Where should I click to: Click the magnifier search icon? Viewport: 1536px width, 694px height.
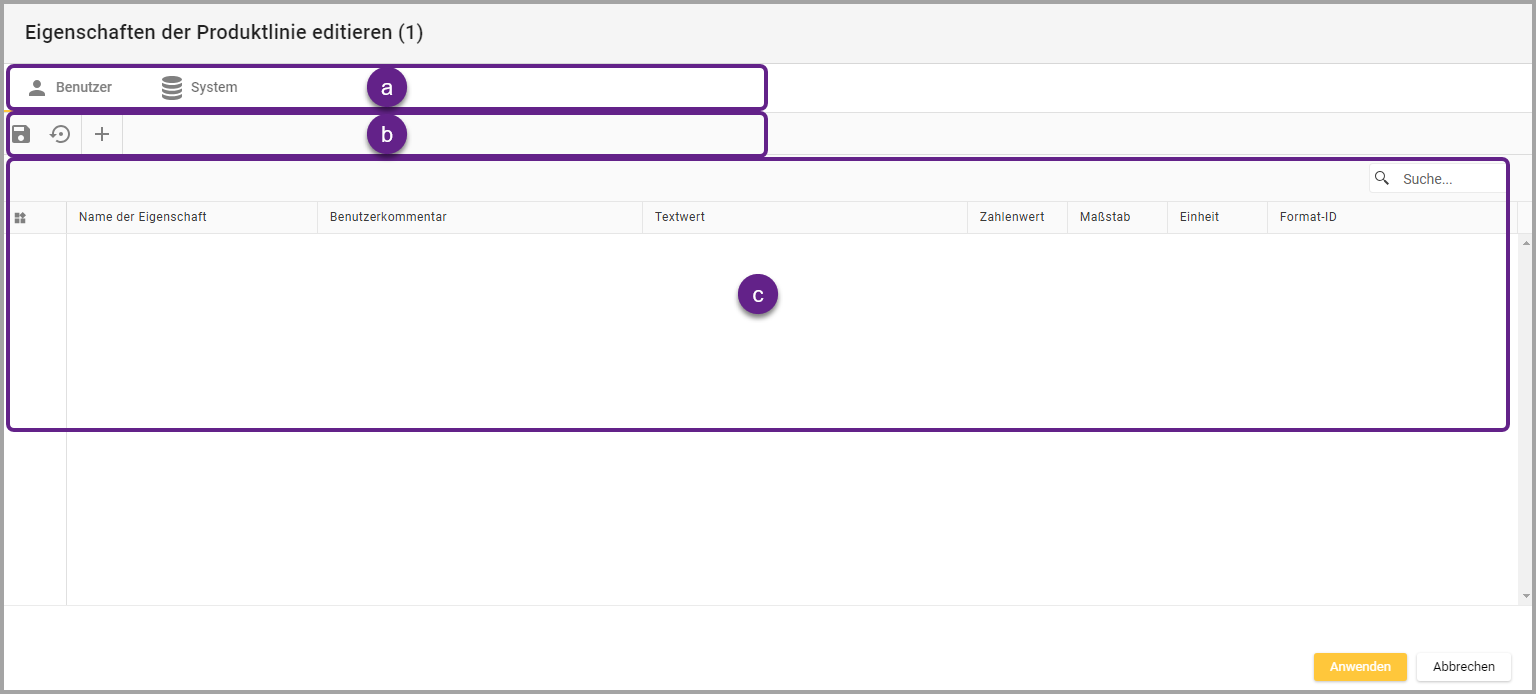[1382, 178]
